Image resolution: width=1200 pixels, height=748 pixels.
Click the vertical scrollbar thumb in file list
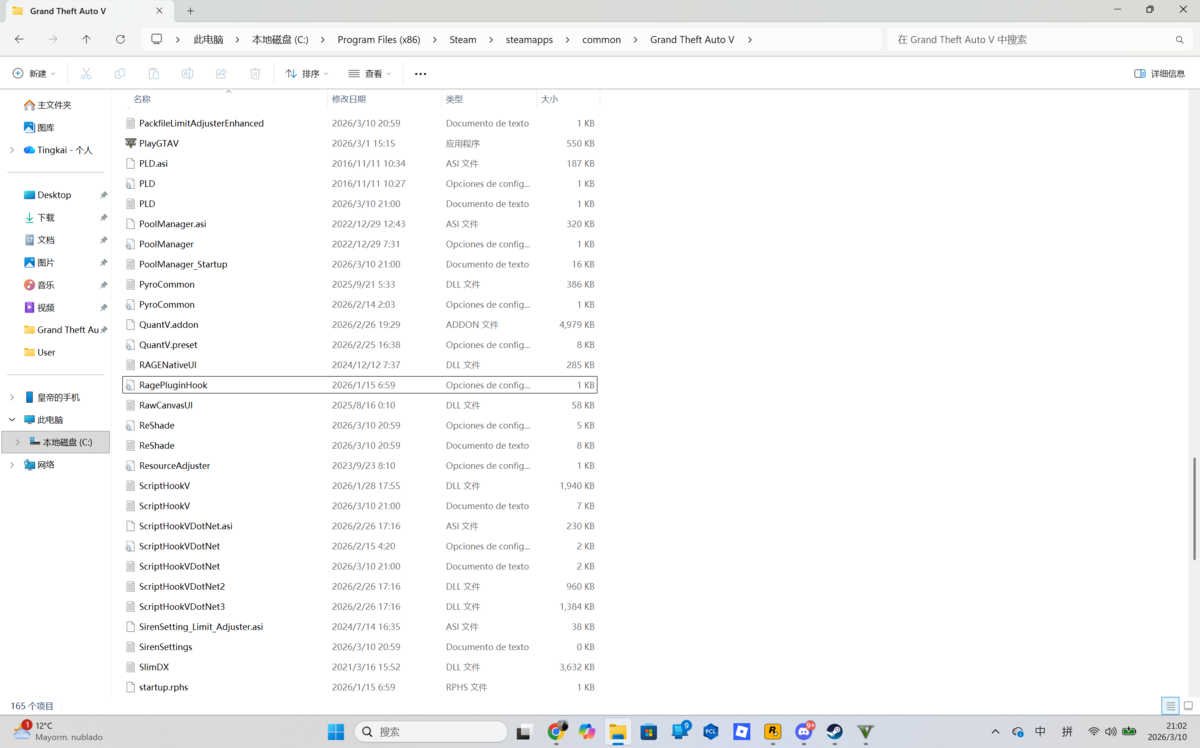tap(1195, 508)
